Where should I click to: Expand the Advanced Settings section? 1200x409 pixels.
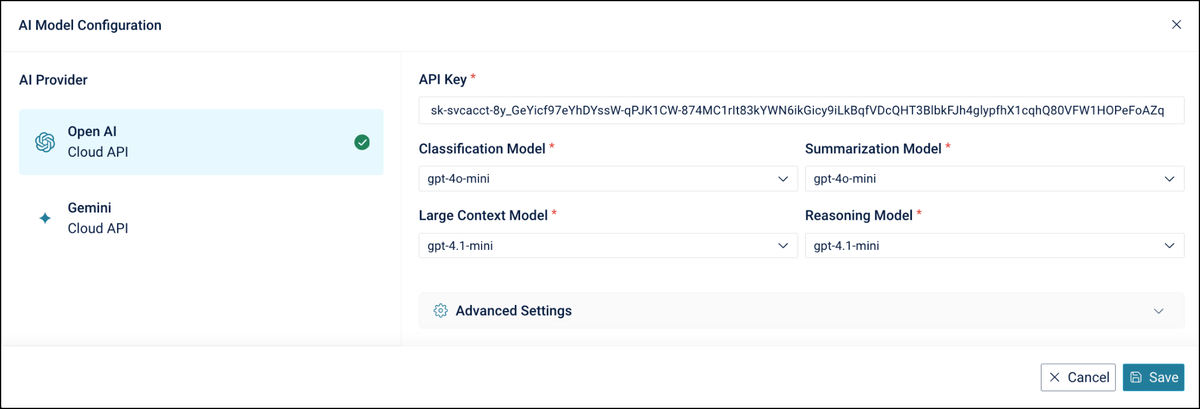pyautogui.click(x=800, y=311)
